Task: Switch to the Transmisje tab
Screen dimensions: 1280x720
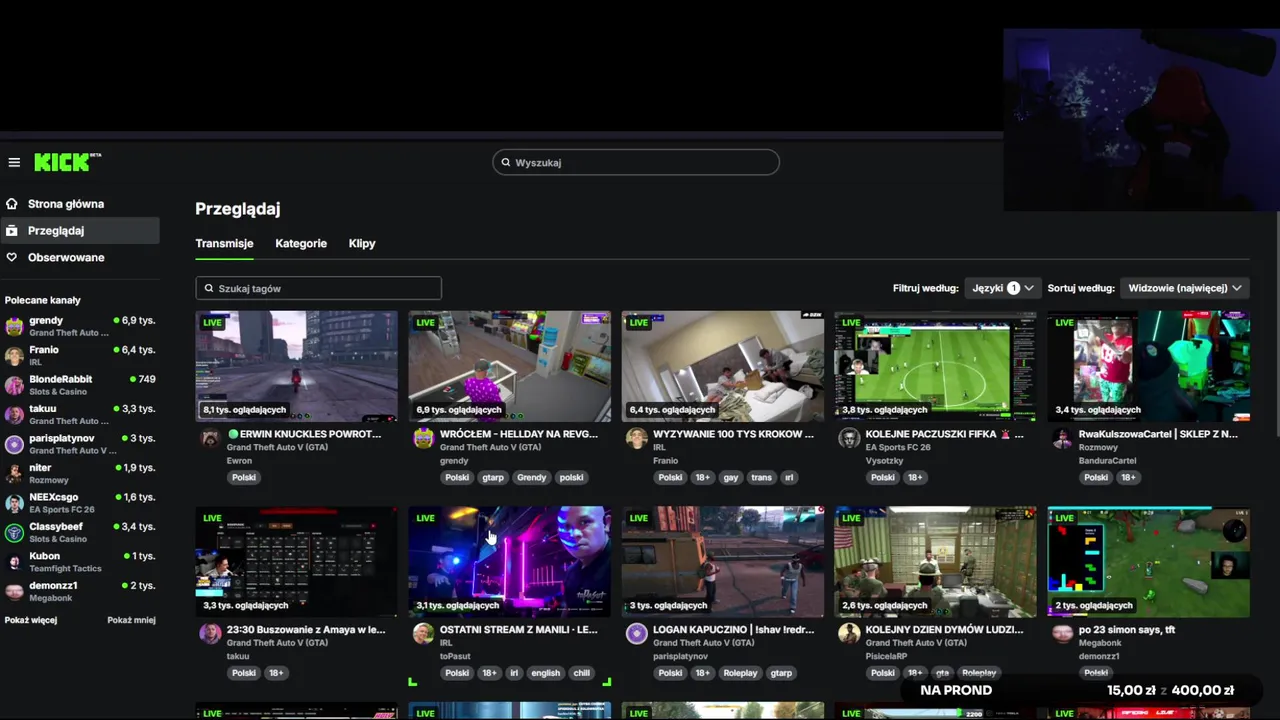Action: [x=224, y=243]
